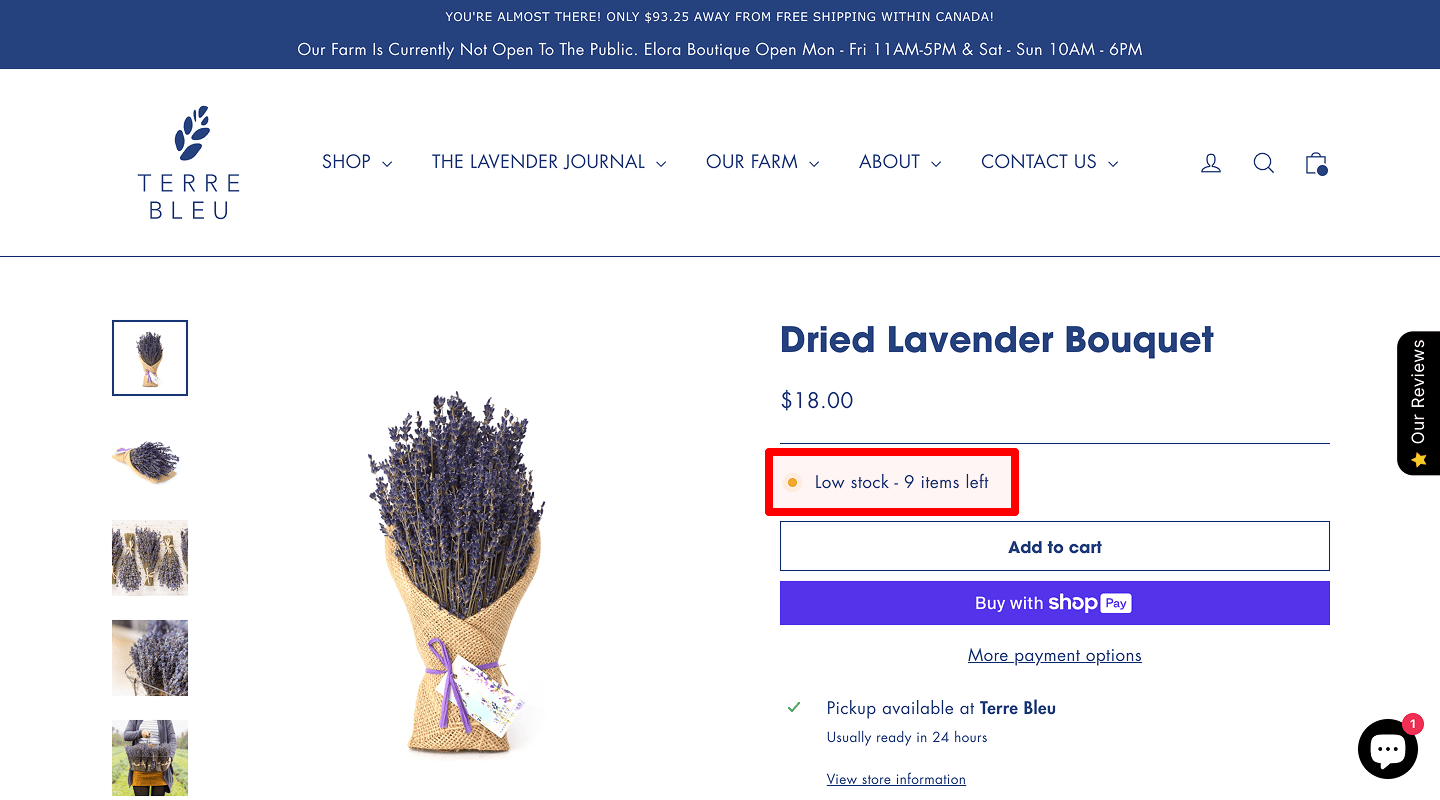Screen dimensions: 1440x800
Task: Open the account login icon
Action: click(1211, 163)
